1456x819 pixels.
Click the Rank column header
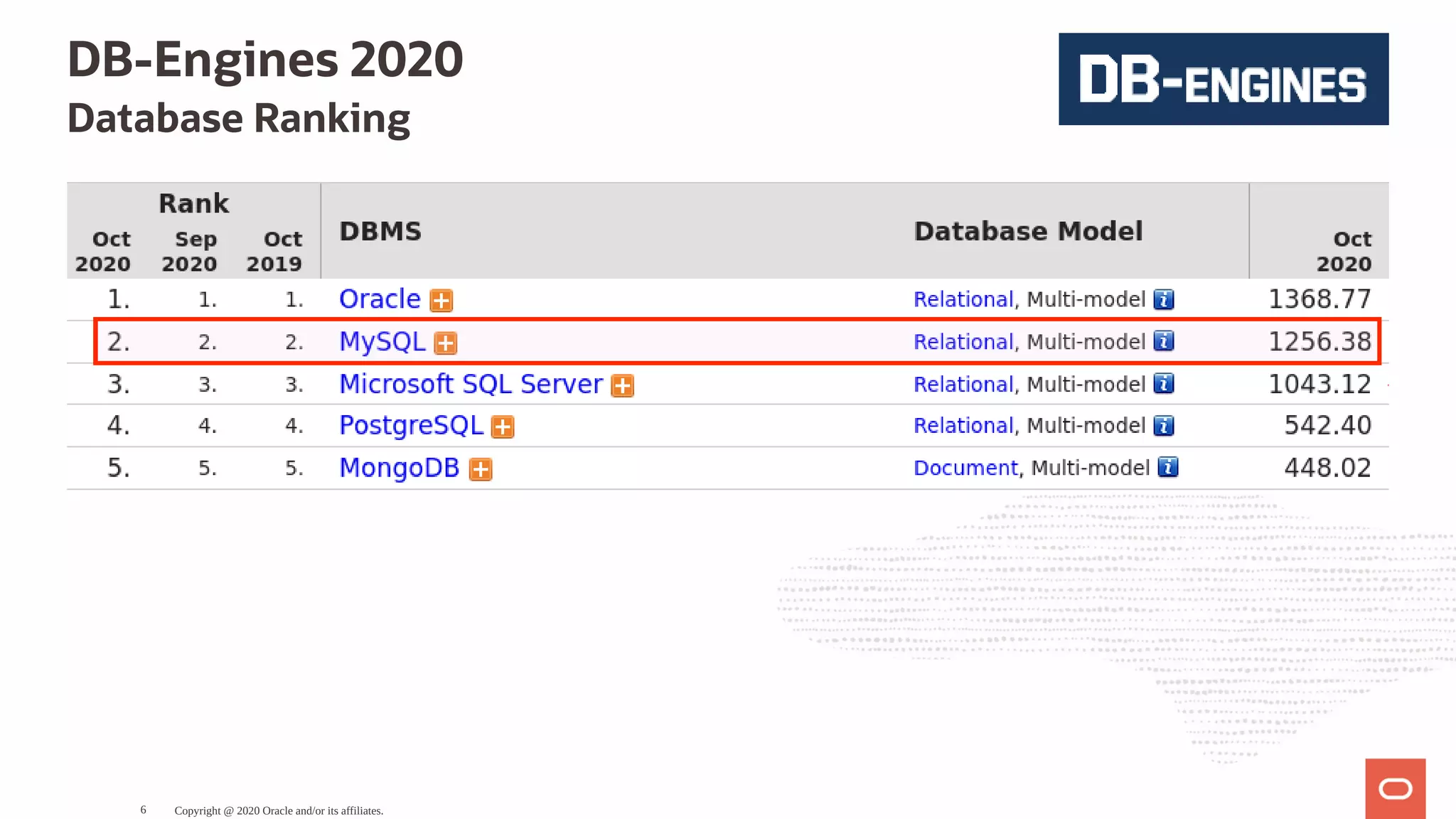[193, 203]
